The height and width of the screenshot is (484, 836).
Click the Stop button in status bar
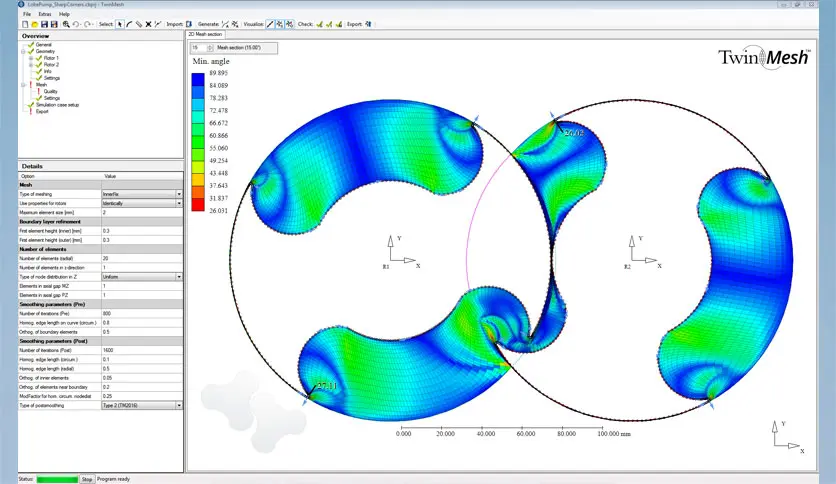coord(87,479)
